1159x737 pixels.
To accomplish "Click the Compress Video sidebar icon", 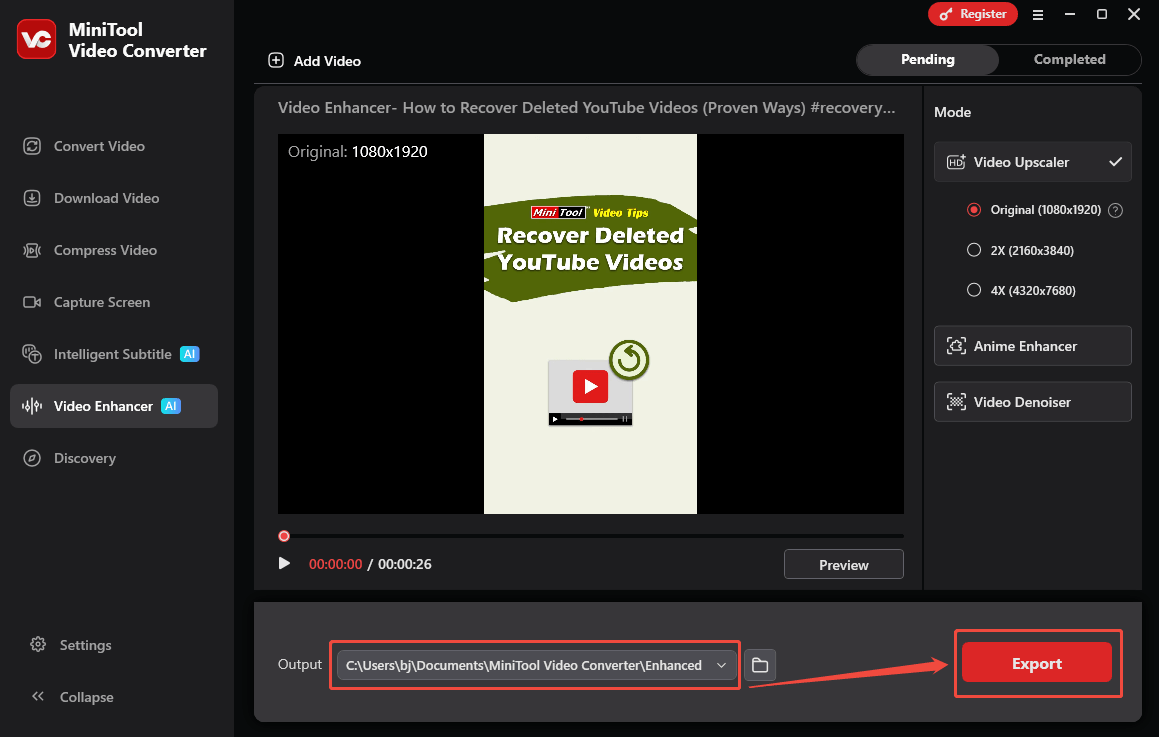I will click(x=32, y=251).
